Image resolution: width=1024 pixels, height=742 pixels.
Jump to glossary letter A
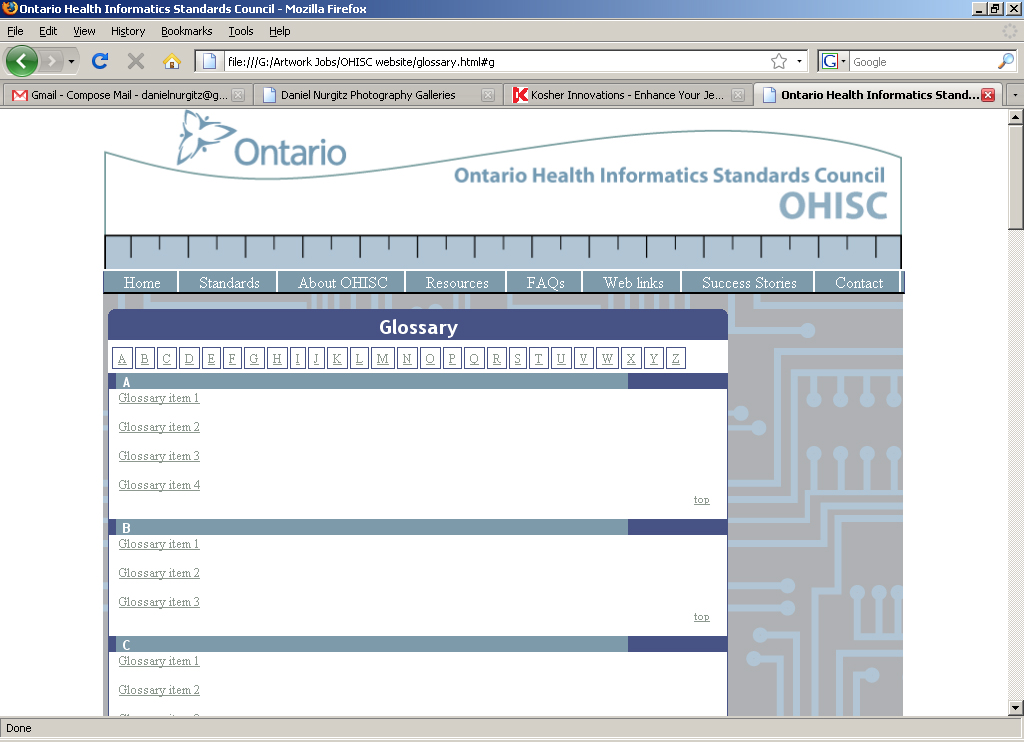[x=122, y=359]
